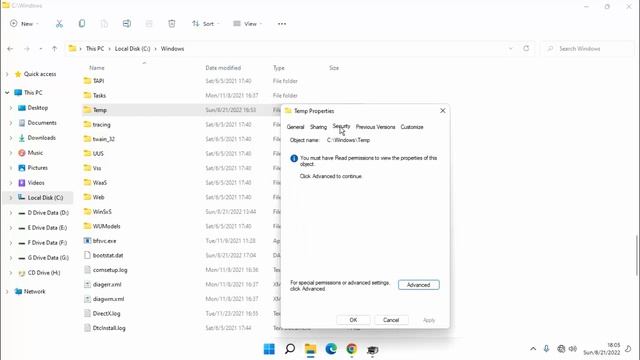Image resolution: width=640 pixels, height=360 pixels.
Task: Open the Sort options dropdown
Action: pos(206,24)
